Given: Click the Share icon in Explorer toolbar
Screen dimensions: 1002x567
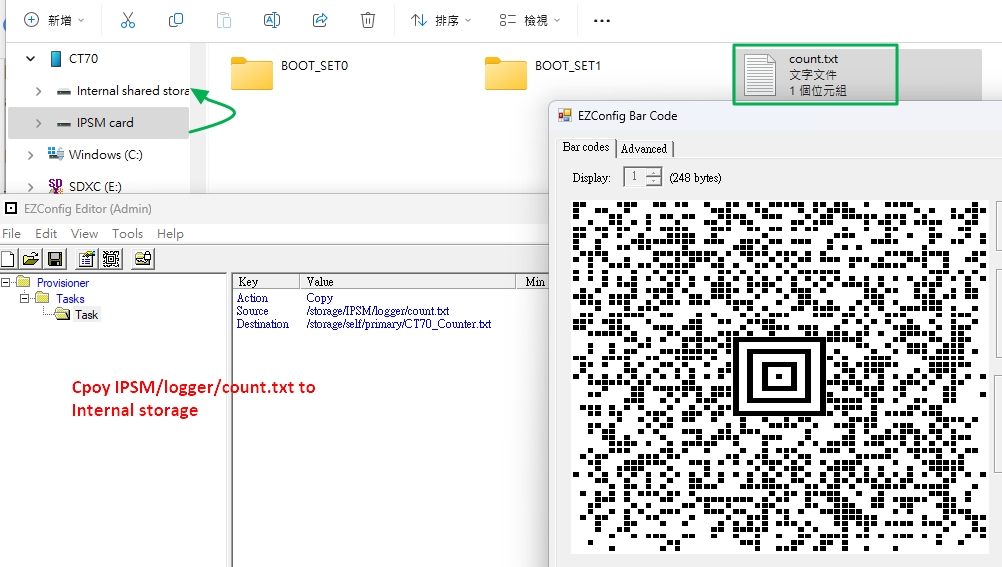Looking at the screenshot, I should coord(320,20).
